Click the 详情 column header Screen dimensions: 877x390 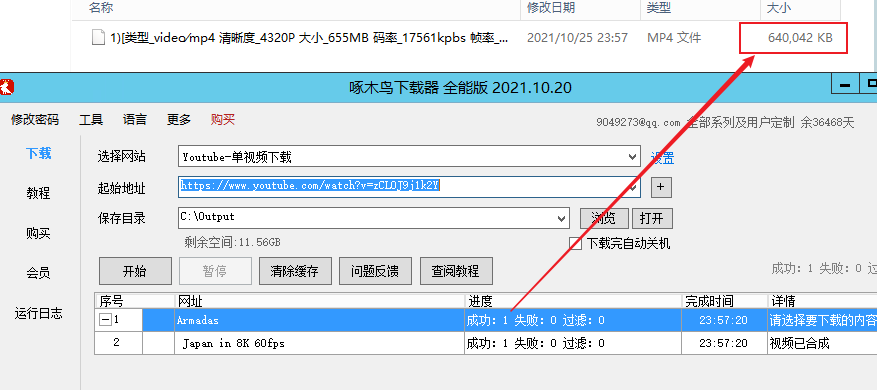point(783,302)
